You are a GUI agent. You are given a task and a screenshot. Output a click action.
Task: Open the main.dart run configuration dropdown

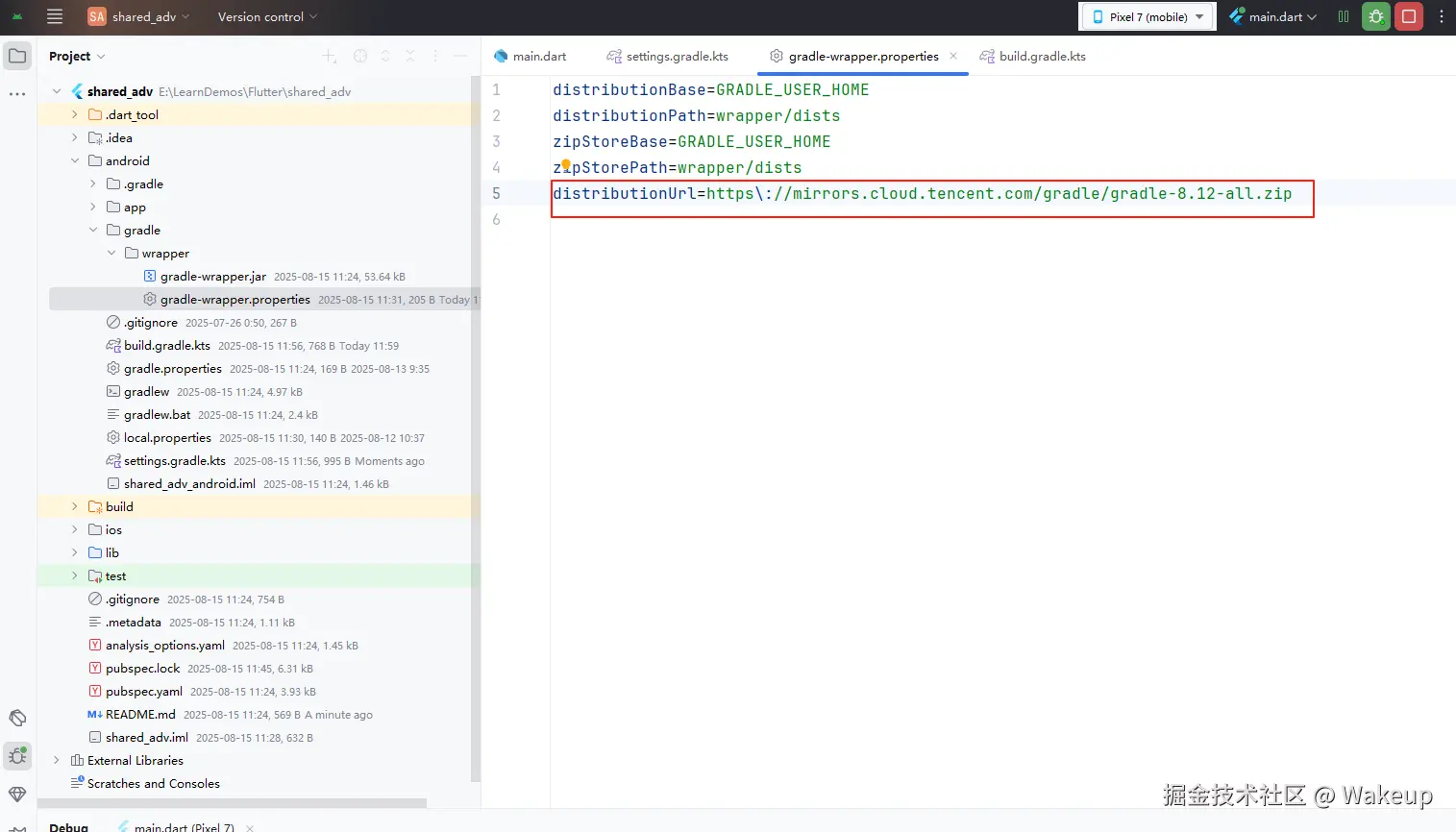pos(1272,16)
